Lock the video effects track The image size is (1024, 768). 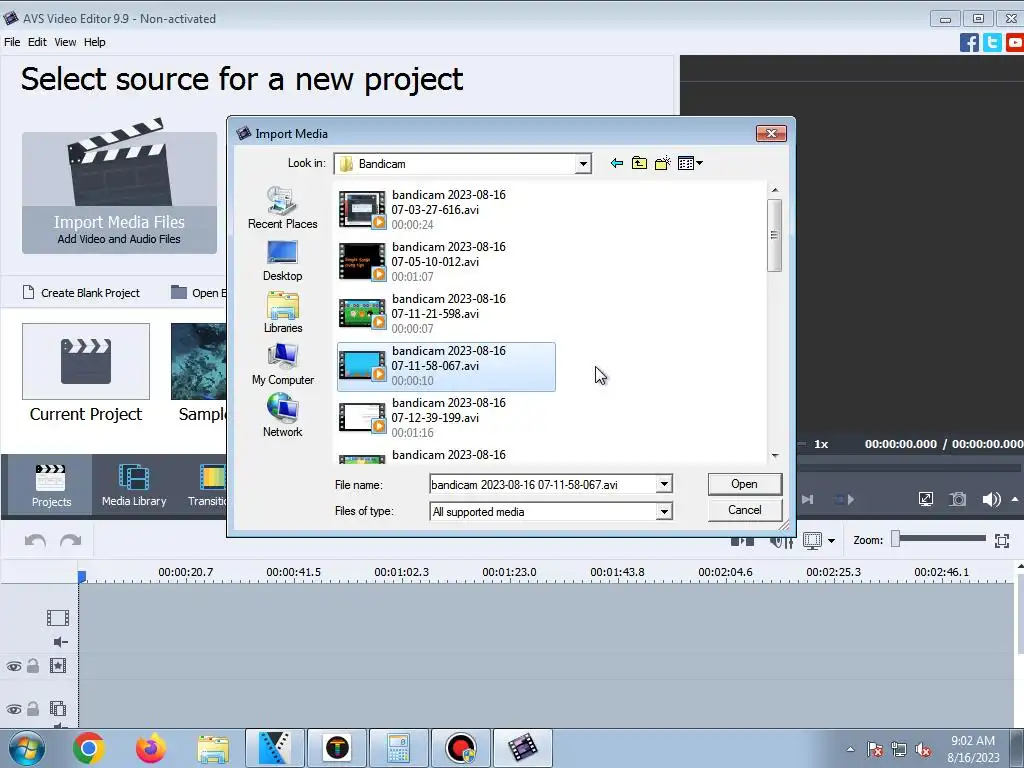coord(33,666)
